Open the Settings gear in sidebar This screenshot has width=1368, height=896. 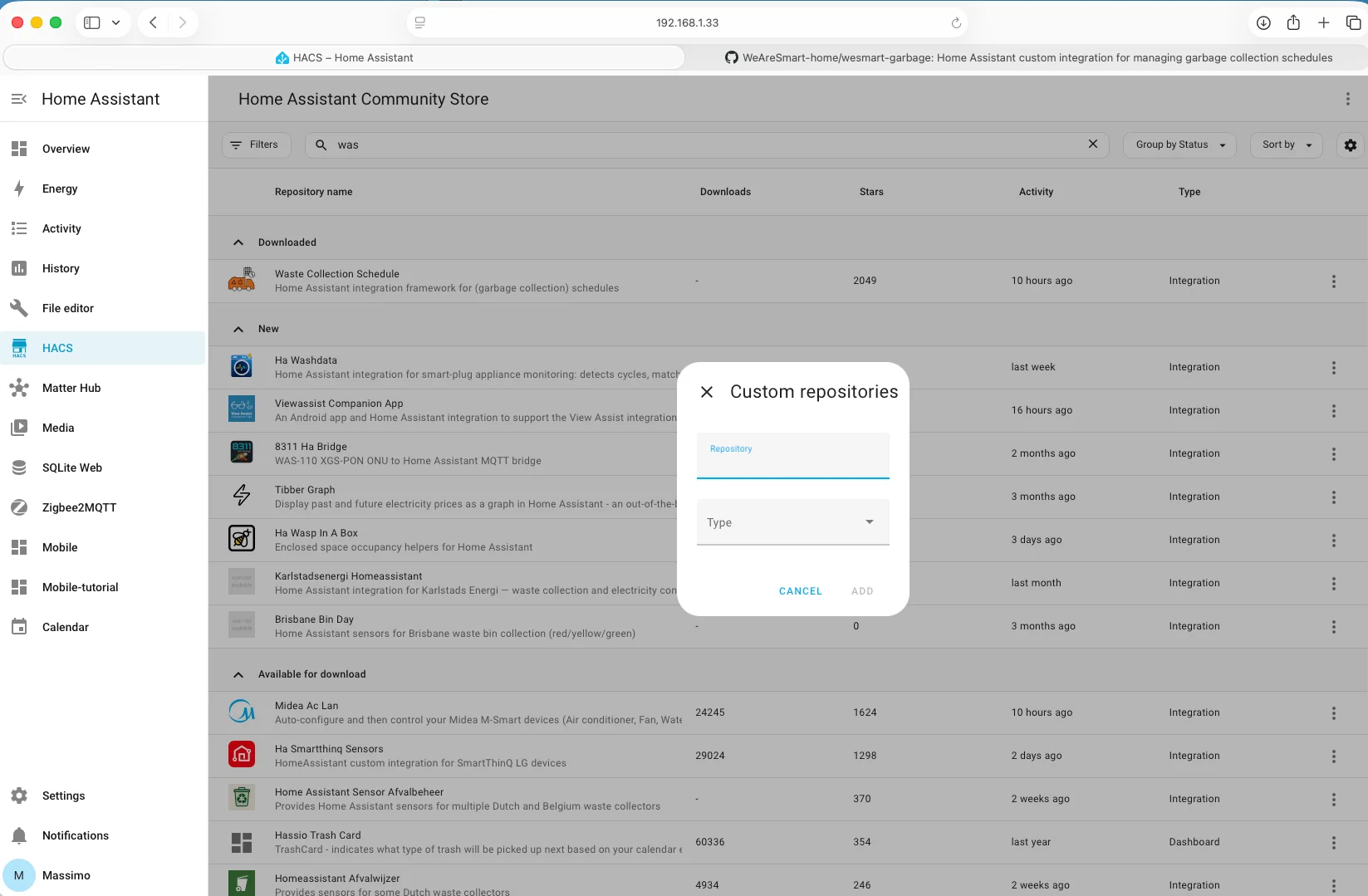[19, 796]
